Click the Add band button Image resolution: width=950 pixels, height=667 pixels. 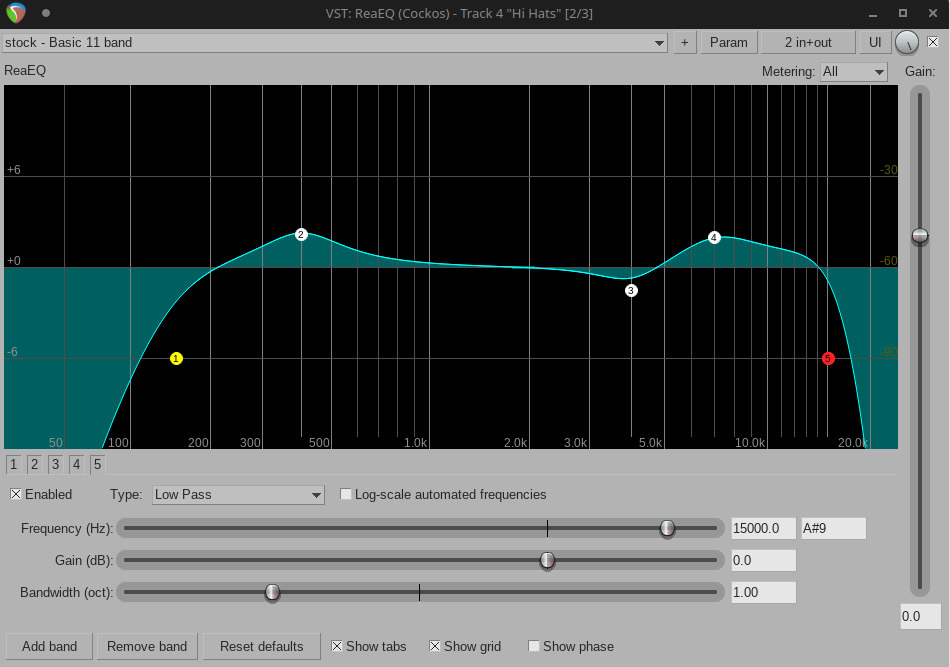[x=50, y=646]
